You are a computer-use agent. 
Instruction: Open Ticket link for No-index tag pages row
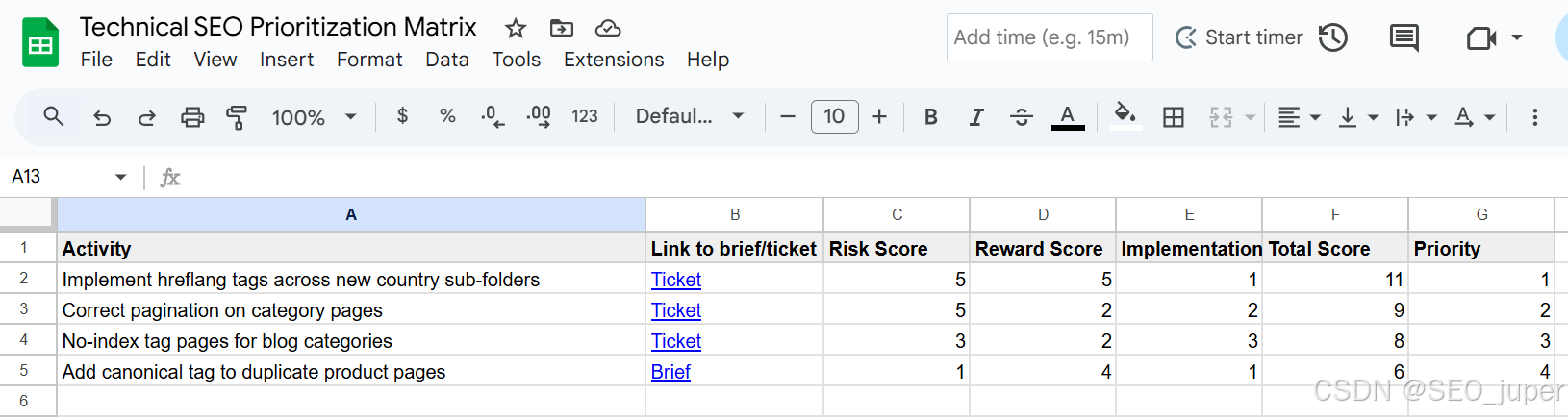coord(676,341)
